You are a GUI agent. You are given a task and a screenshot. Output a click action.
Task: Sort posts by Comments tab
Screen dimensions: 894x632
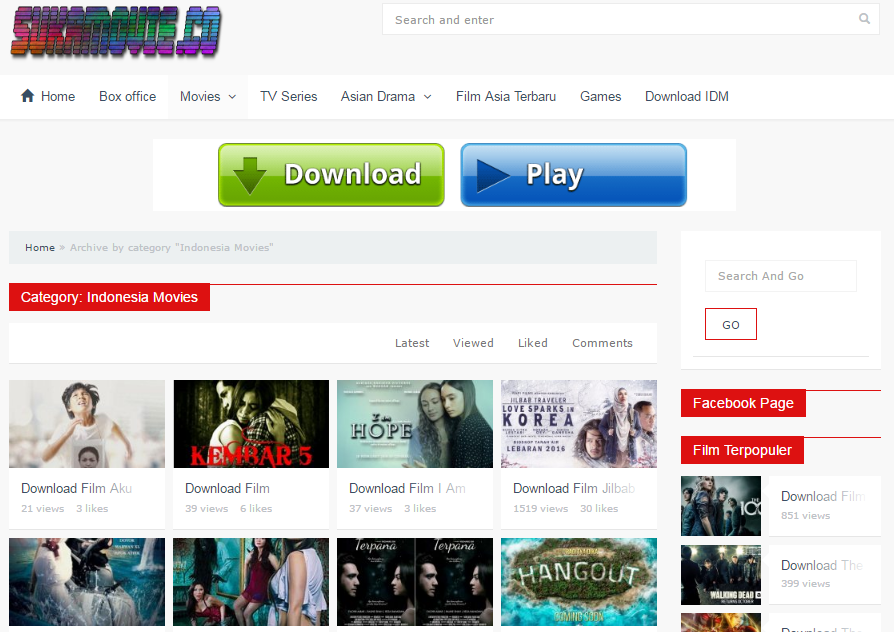tap(602, 343)
